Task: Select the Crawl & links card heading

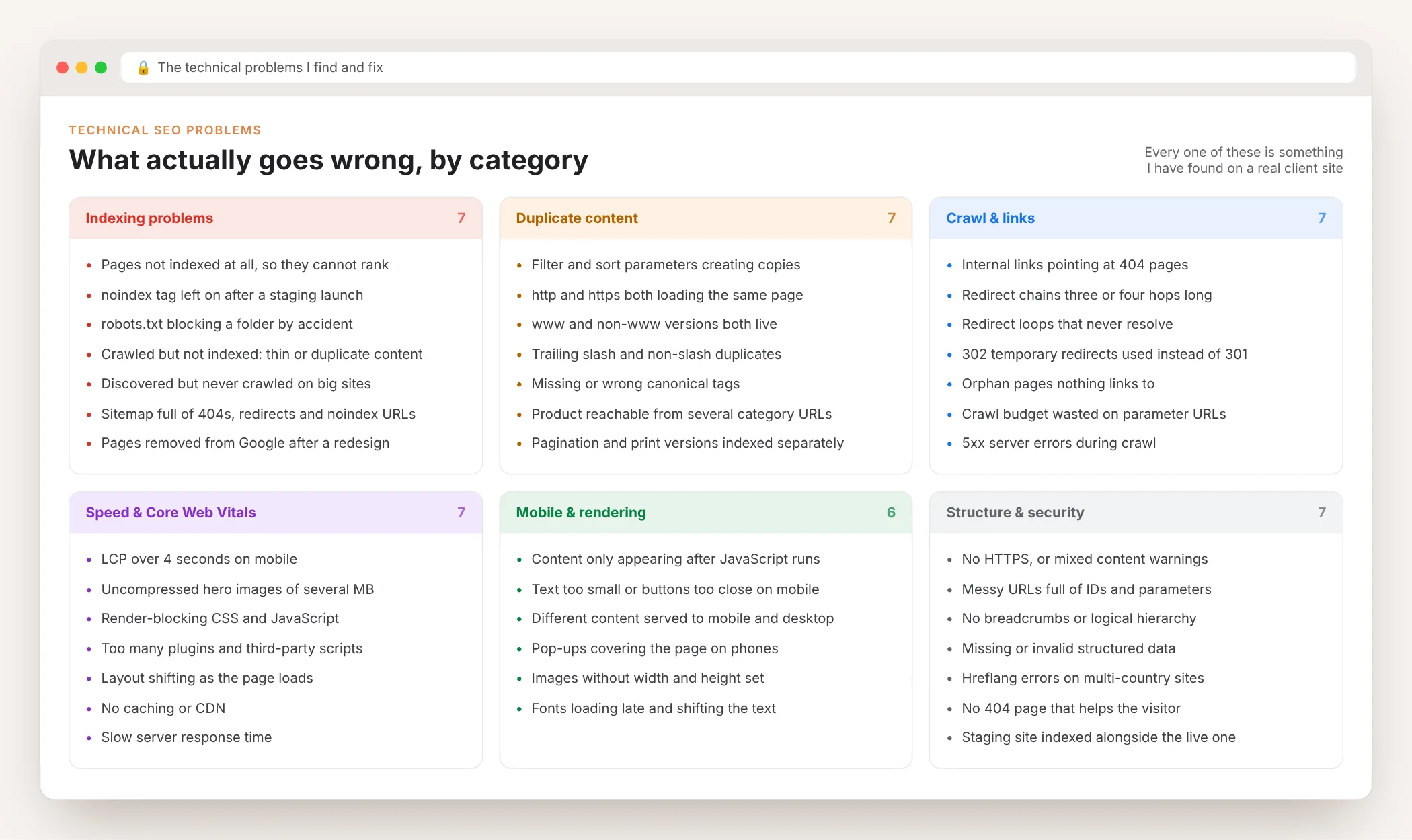Action: point(990,218)
